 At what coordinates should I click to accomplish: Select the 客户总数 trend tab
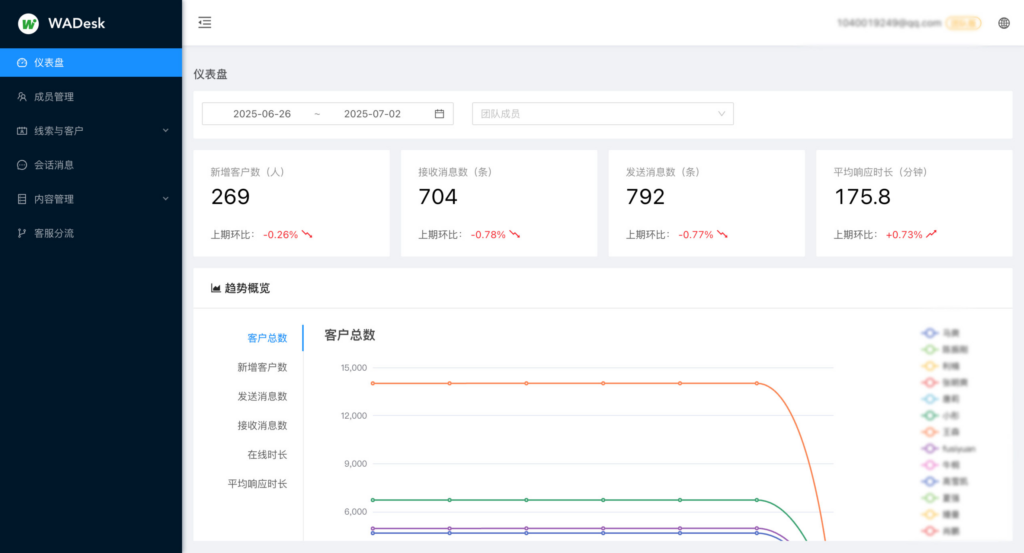click(267, 338)
